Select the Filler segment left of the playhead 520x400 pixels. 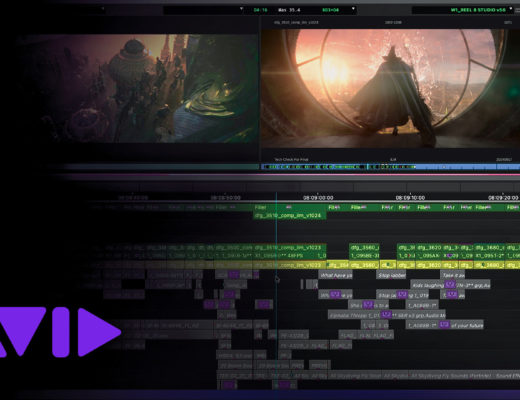(x=265, y=207)
